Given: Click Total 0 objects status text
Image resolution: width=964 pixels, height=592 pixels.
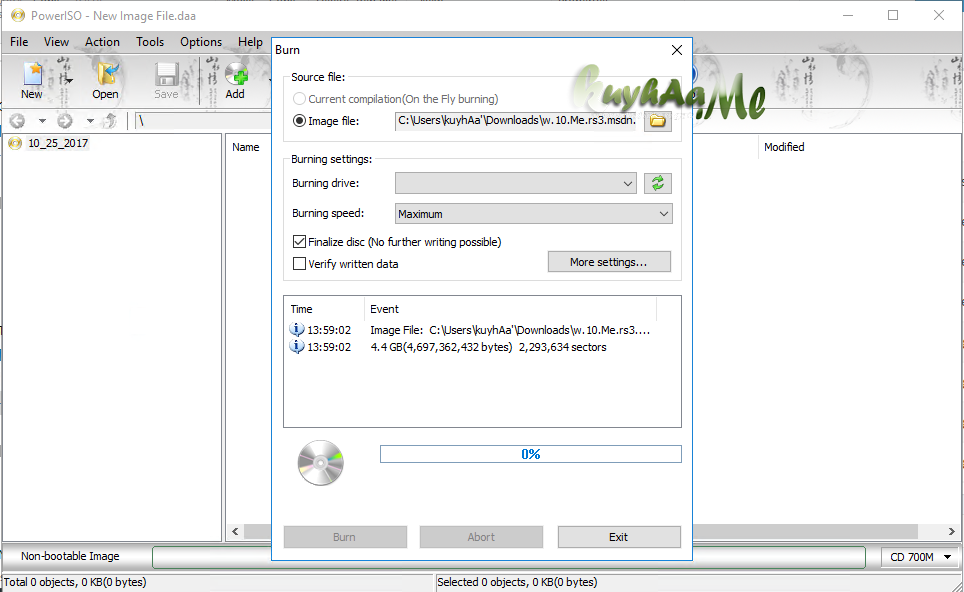Looking at the screenshot, I should pyautogui.click(x=75, y=582).
